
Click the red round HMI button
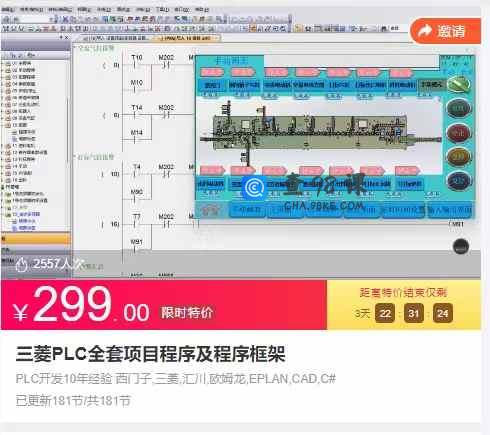[459, 133]
